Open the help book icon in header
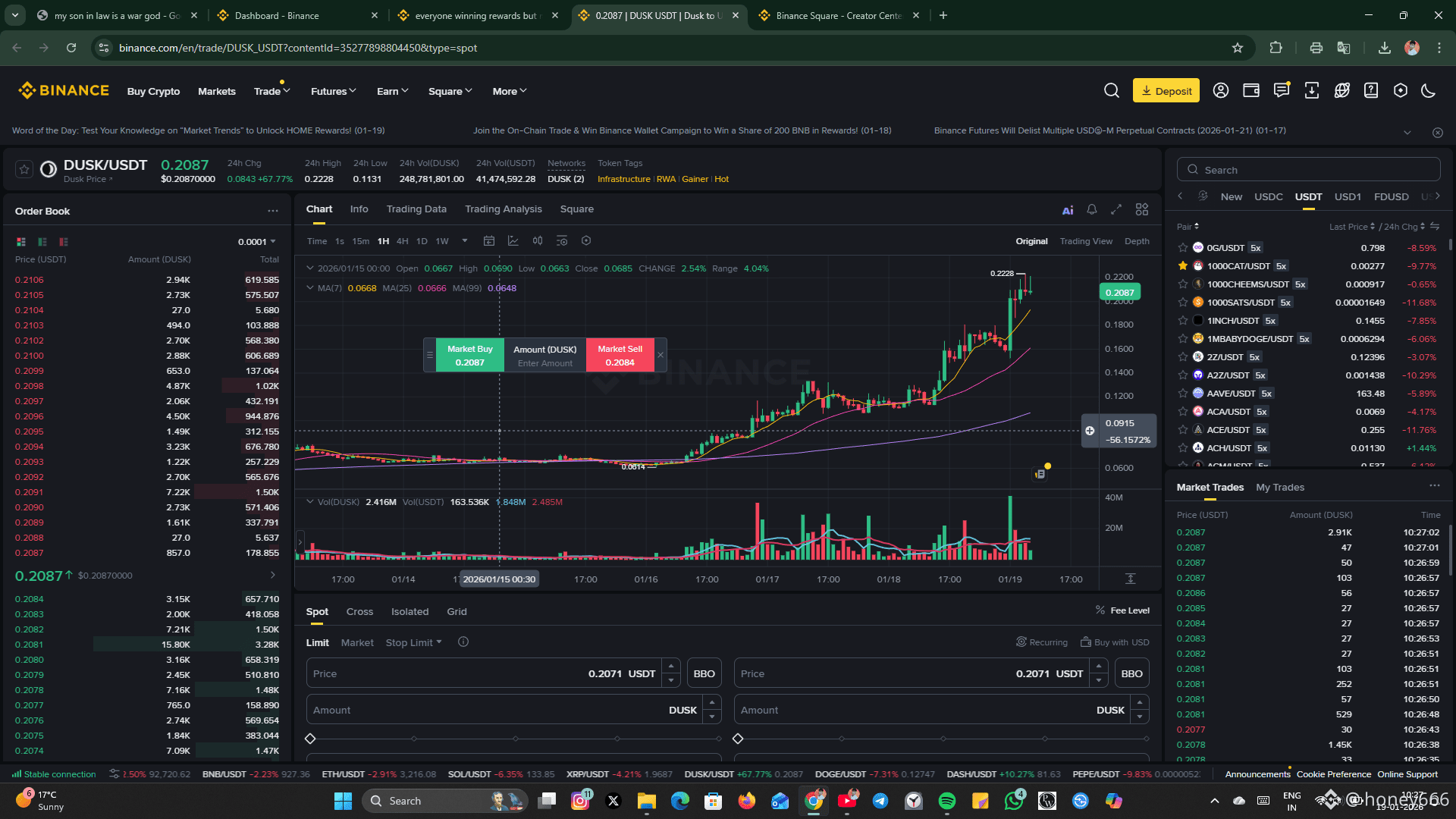Screen dimensions: 1456x819 click(1371, 91)
